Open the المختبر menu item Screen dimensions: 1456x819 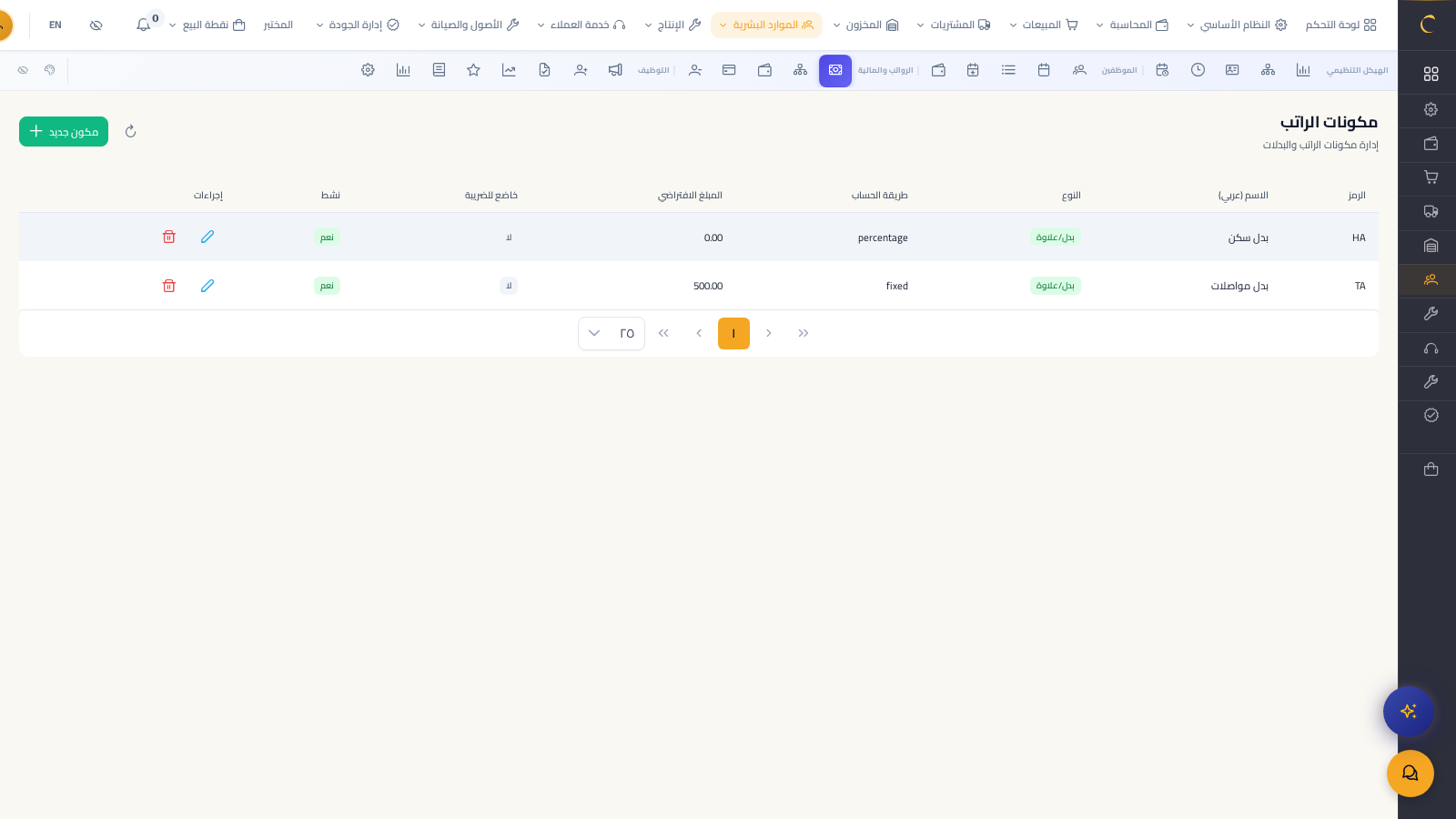pyautogui.click(x=278, y=25)
